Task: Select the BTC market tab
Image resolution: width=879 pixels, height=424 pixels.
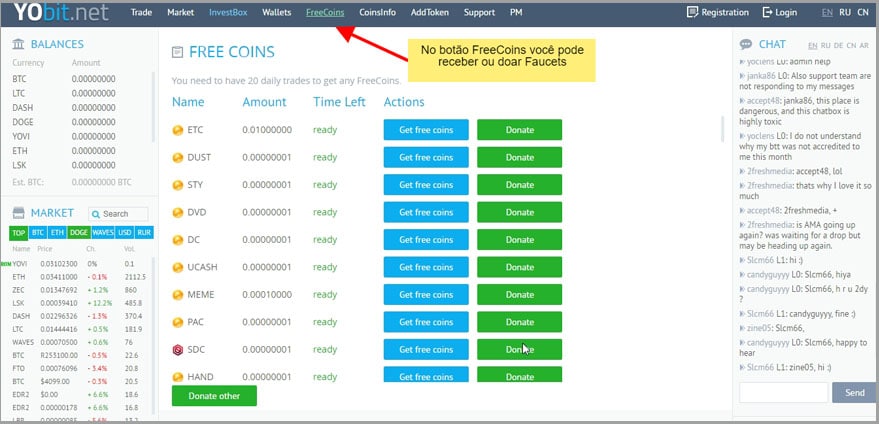Action: [x=38, y=233]
